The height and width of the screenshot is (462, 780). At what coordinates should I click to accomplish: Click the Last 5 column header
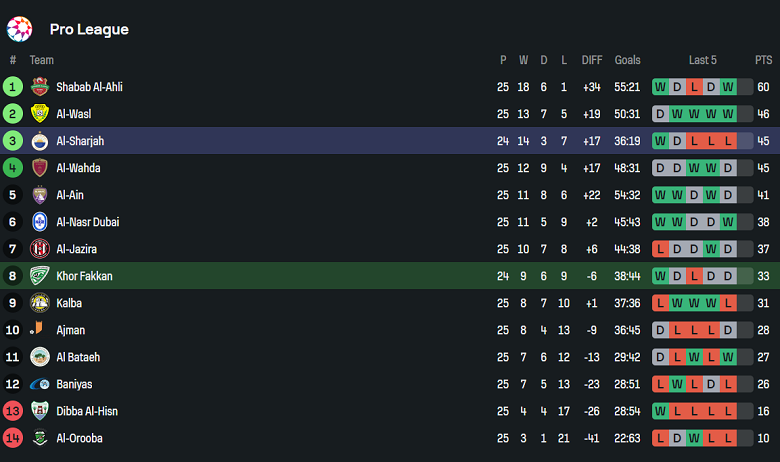pyautogui.click(x=703, y=60)
